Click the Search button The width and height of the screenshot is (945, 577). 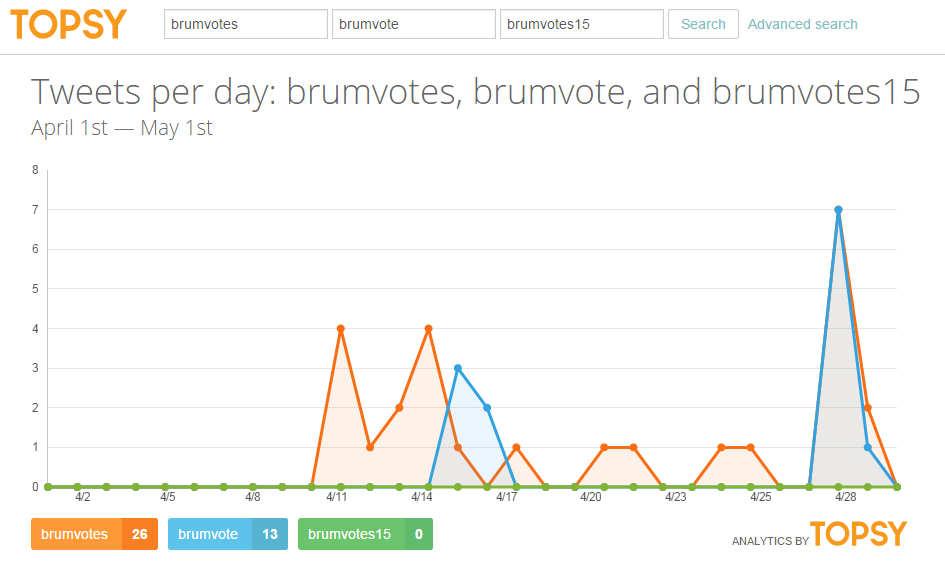point(703,24)
